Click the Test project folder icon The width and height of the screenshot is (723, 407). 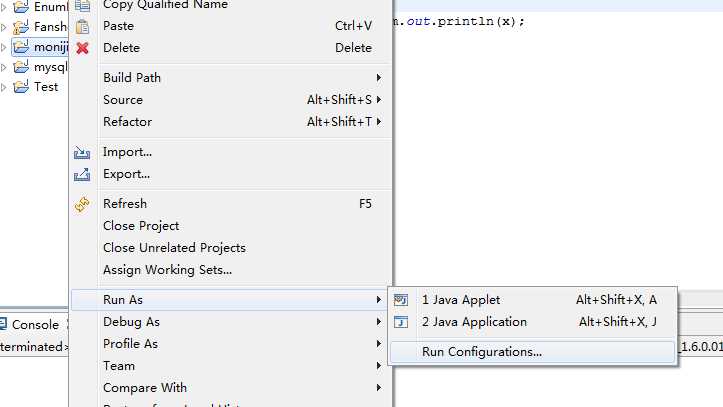coord(21,87)
